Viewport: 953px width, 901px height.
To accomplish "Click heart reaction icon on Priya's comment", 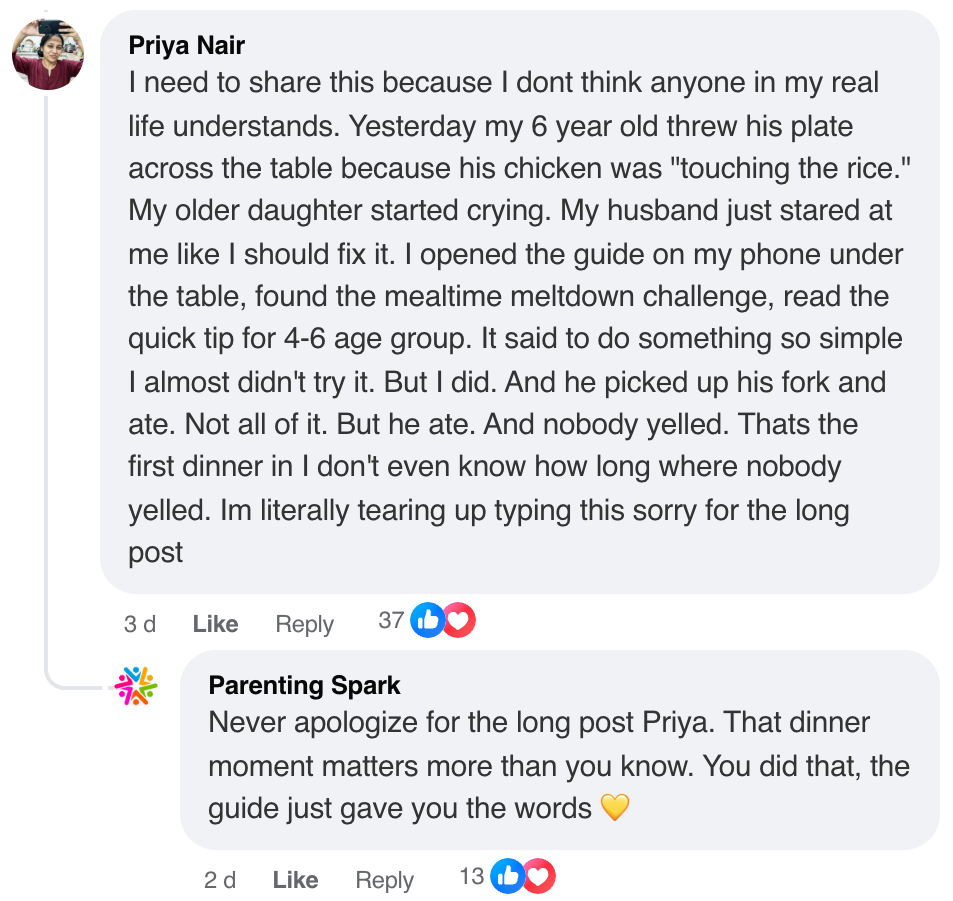I will pyautogui.click(x=458, y=621).
